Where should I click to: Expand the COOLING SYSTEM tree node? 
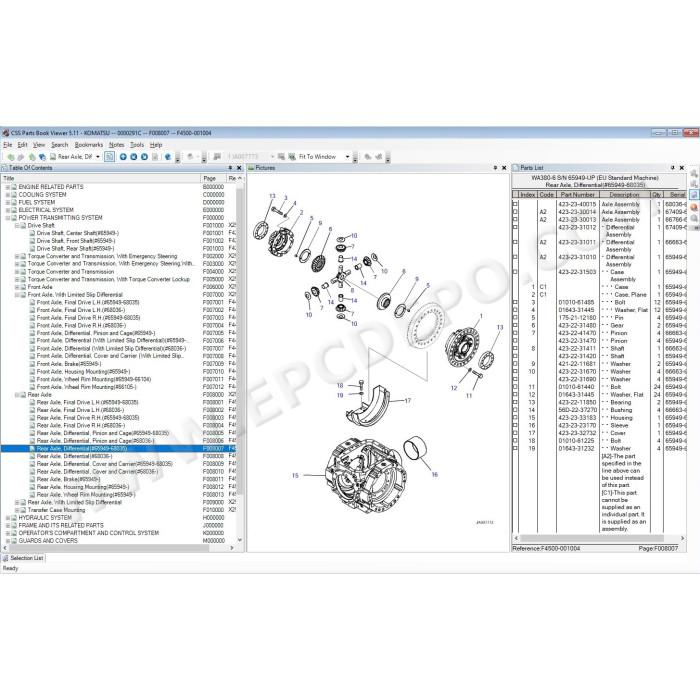[x=8, y=195]
